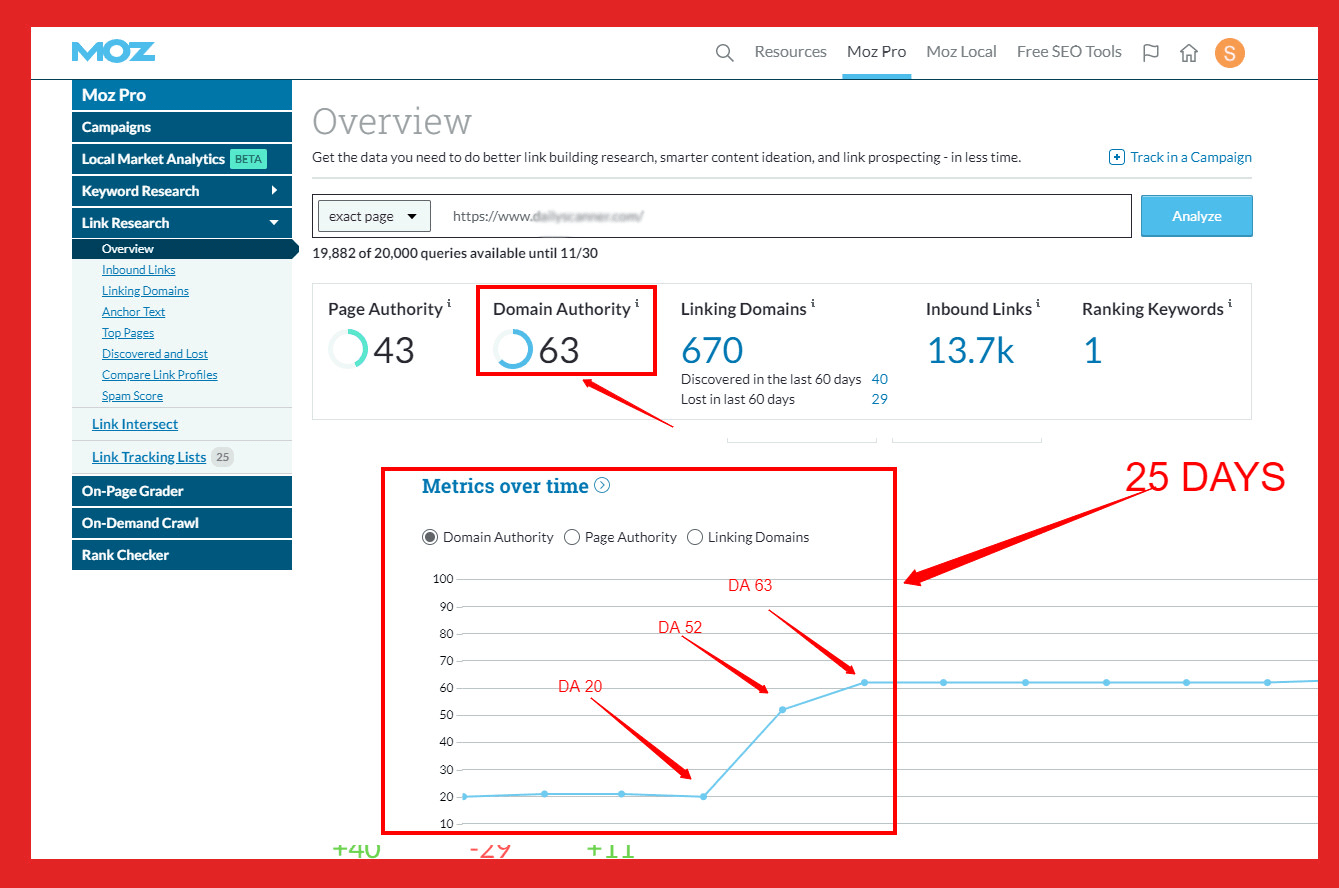The height and width of the screenshot is (888, 1339).
Task: Go to the home icon
Action: click(1188, 53)
